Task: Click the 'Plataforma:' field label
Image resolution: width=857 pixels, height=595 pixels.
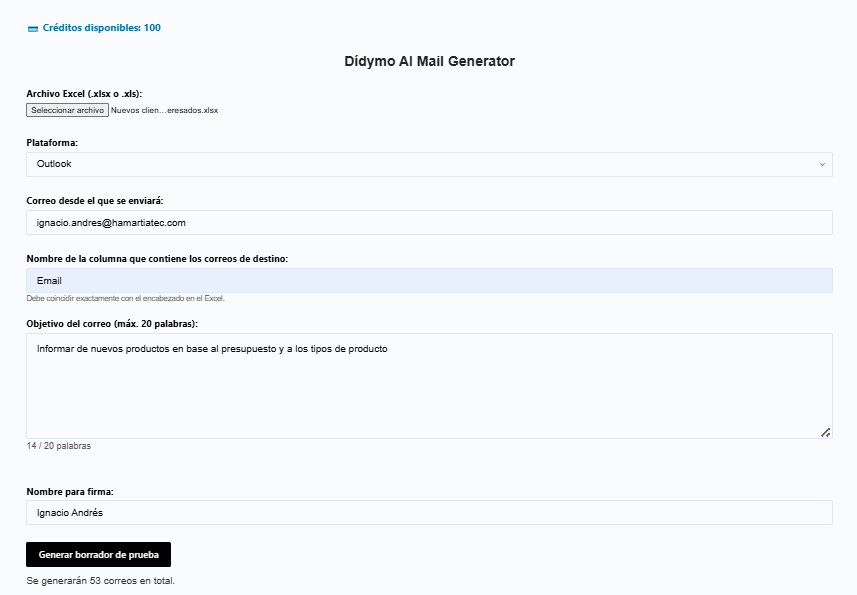Action: (52, 143)
